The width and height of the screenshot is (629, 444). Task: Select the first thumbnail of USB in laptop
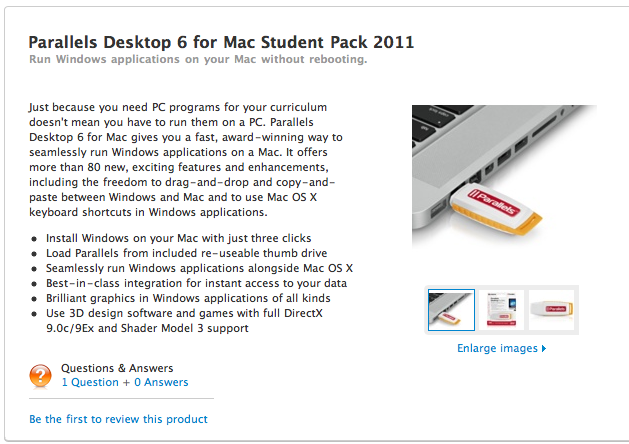[451, 310]
